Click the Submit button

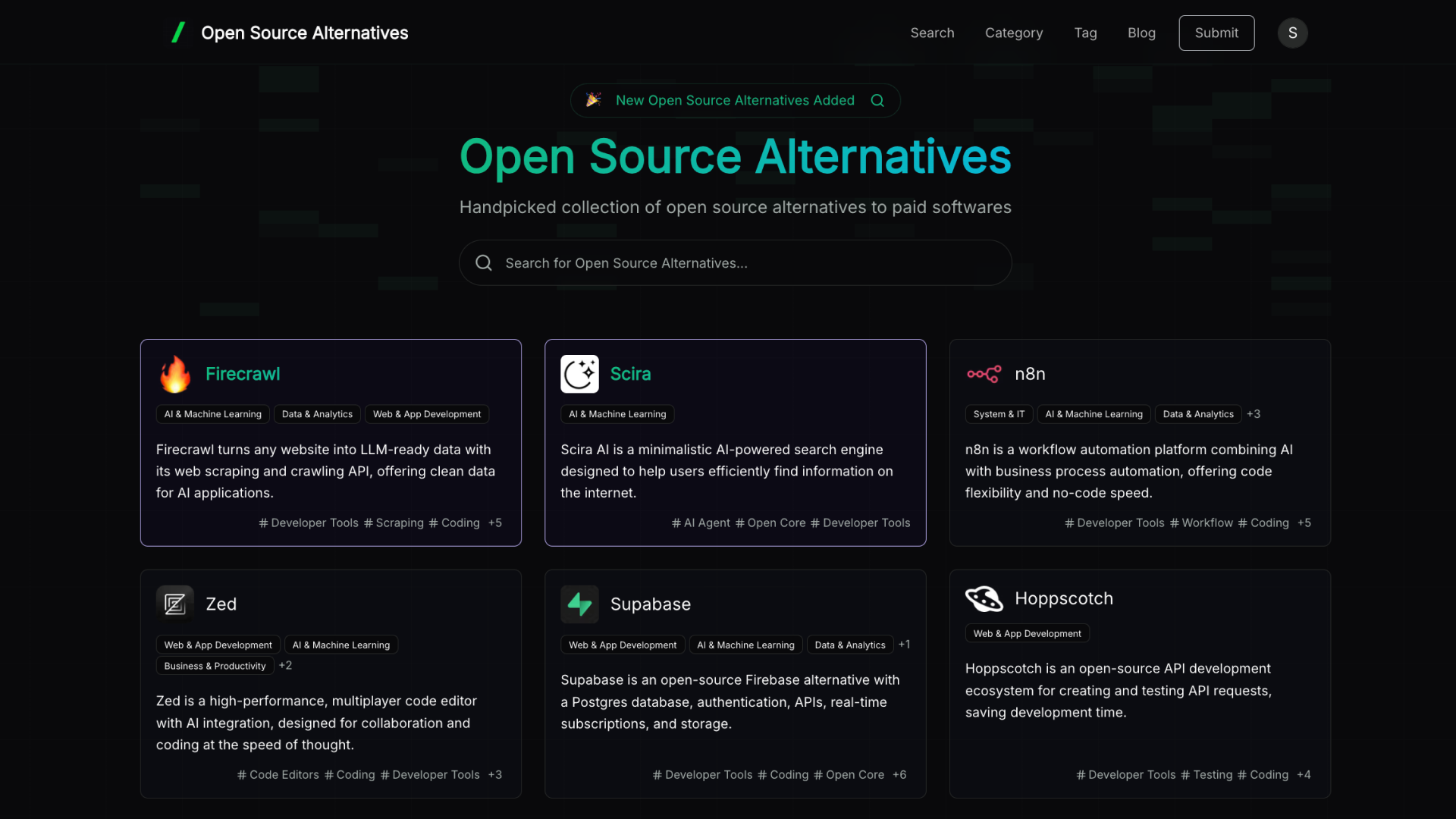coord(1216,33)
